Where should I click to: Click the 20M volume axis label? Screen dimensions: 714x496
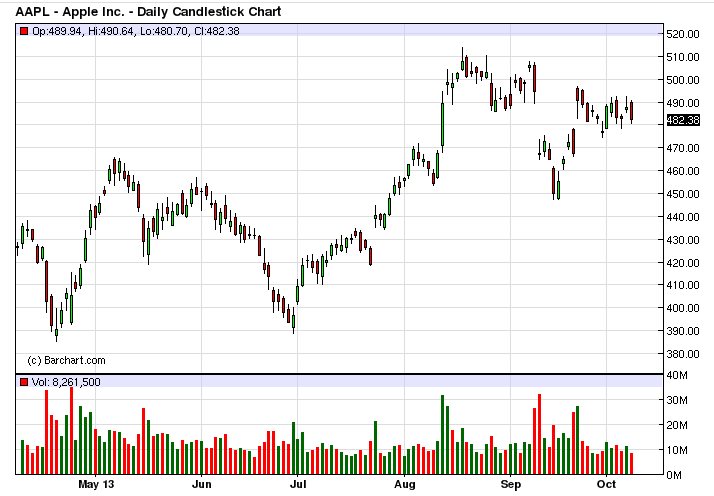pyautogui.click(x=677, y=425)
